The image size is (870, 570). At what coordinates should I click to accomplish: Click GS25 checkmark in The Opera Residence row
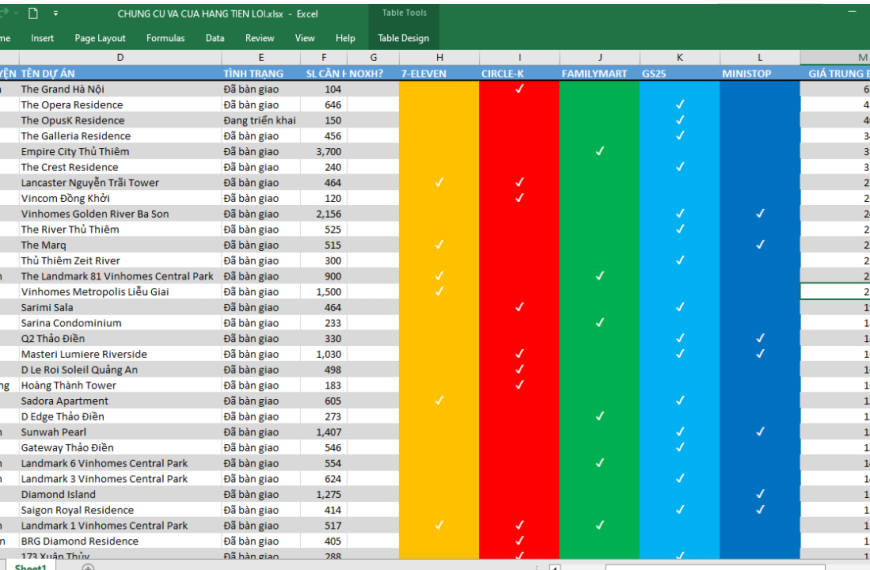point(680,104)
